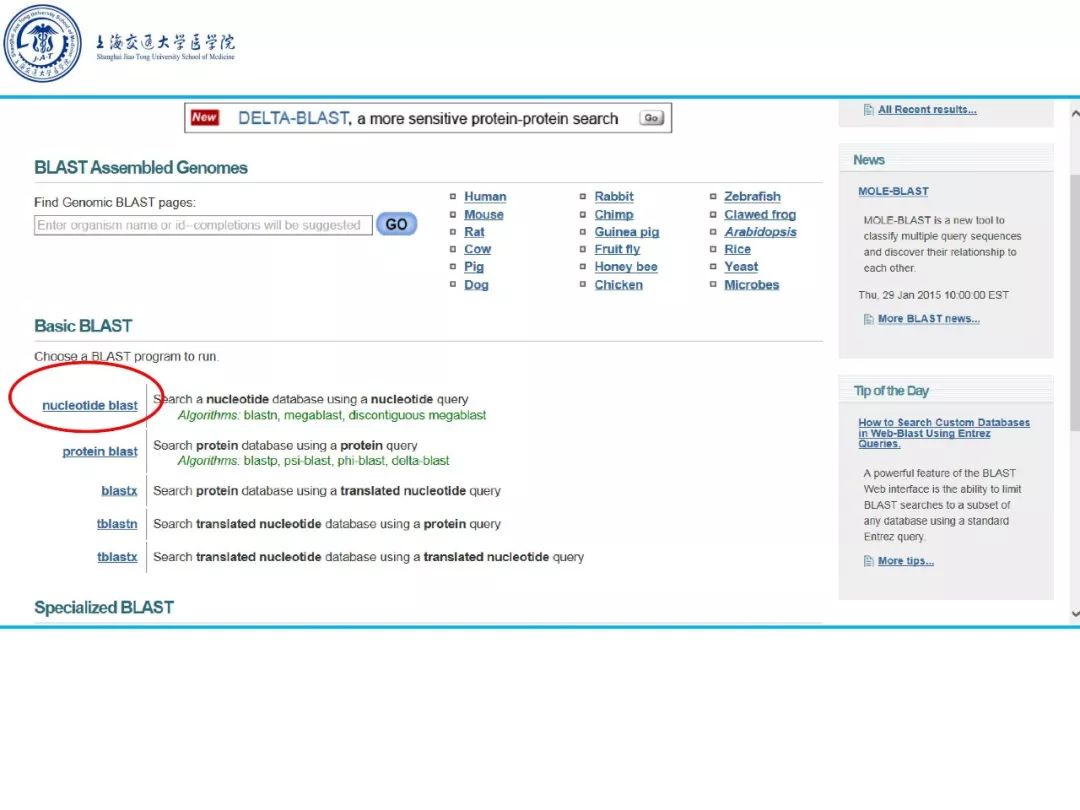Select the blastx program link

pyautogui.click(x=119, y=491)
